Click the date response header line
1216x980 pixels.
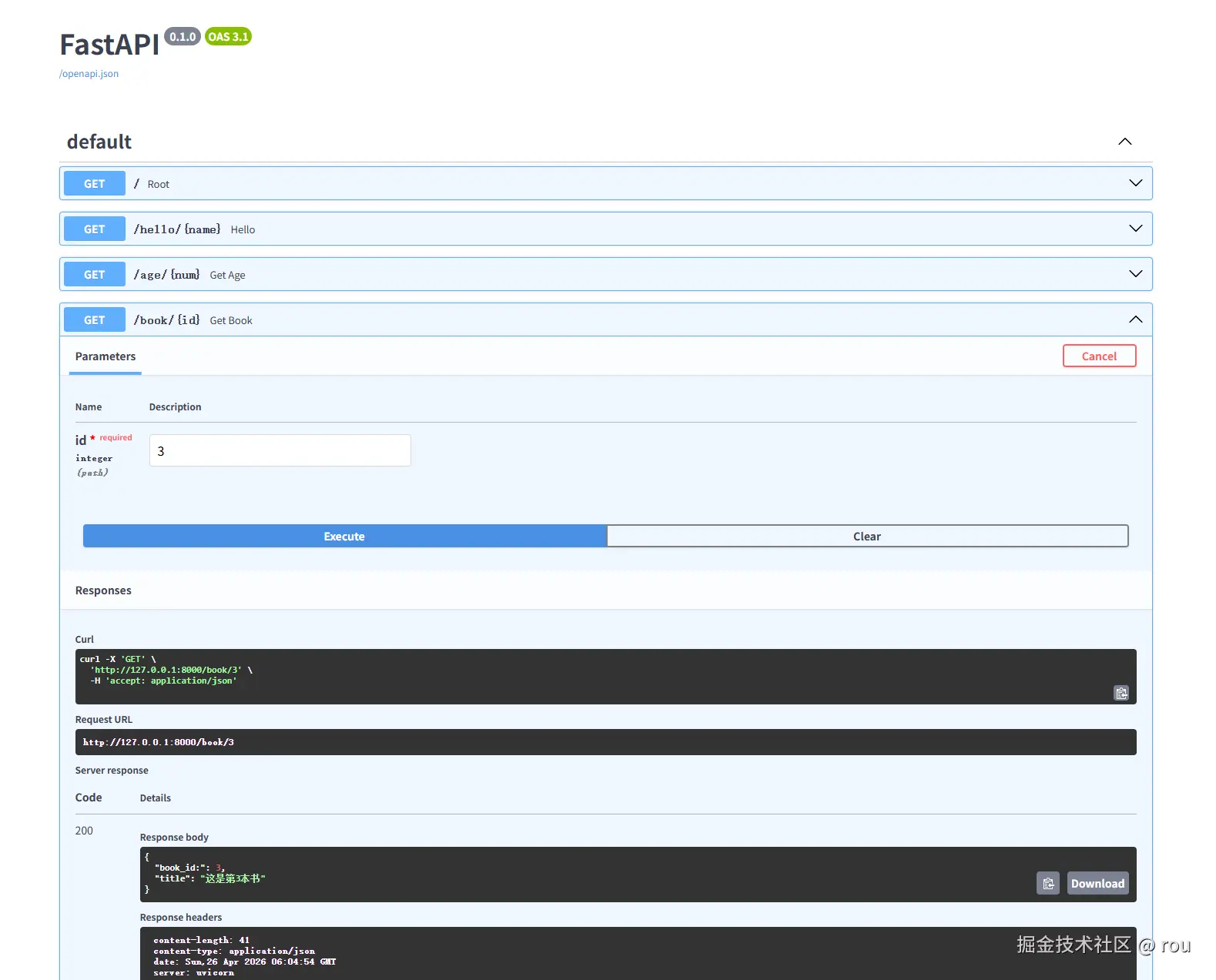[x=245, y=962]
